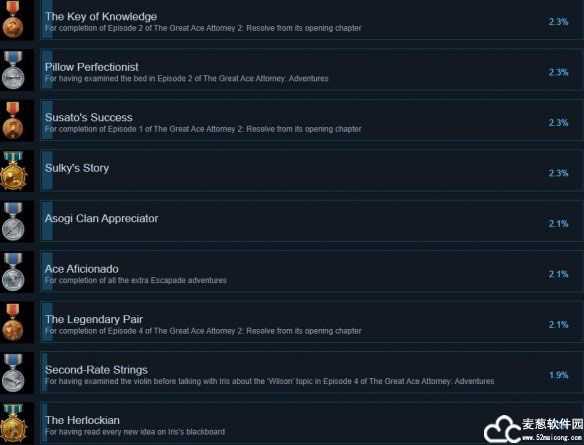Click the Susato's Success progress bar strip

[x=47, y=121]
